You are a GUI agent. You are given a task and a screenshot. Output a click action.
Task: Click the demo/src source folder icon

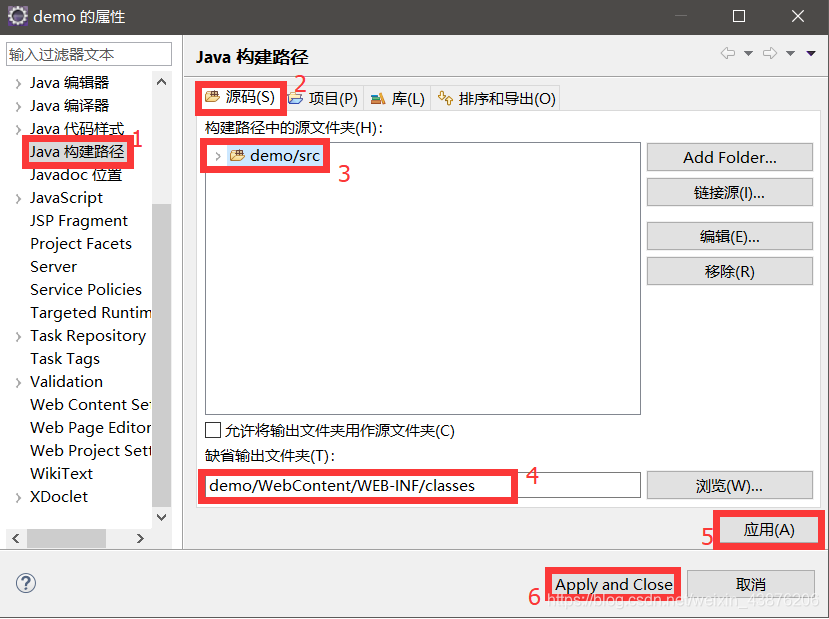point(237,155)
